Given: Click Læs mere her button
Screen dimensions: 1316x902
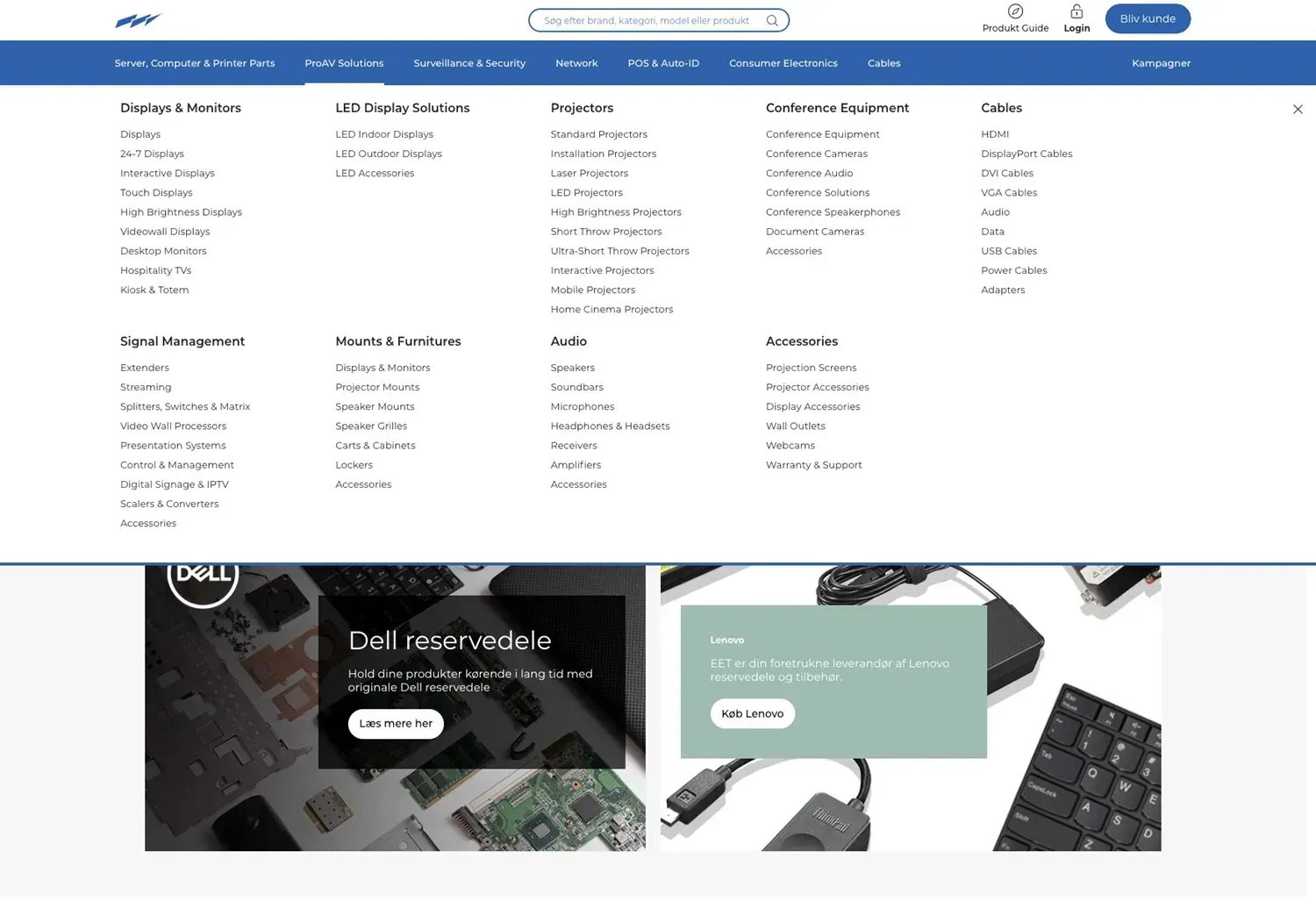Looking at the screenshot, I should tap(396, 724).
